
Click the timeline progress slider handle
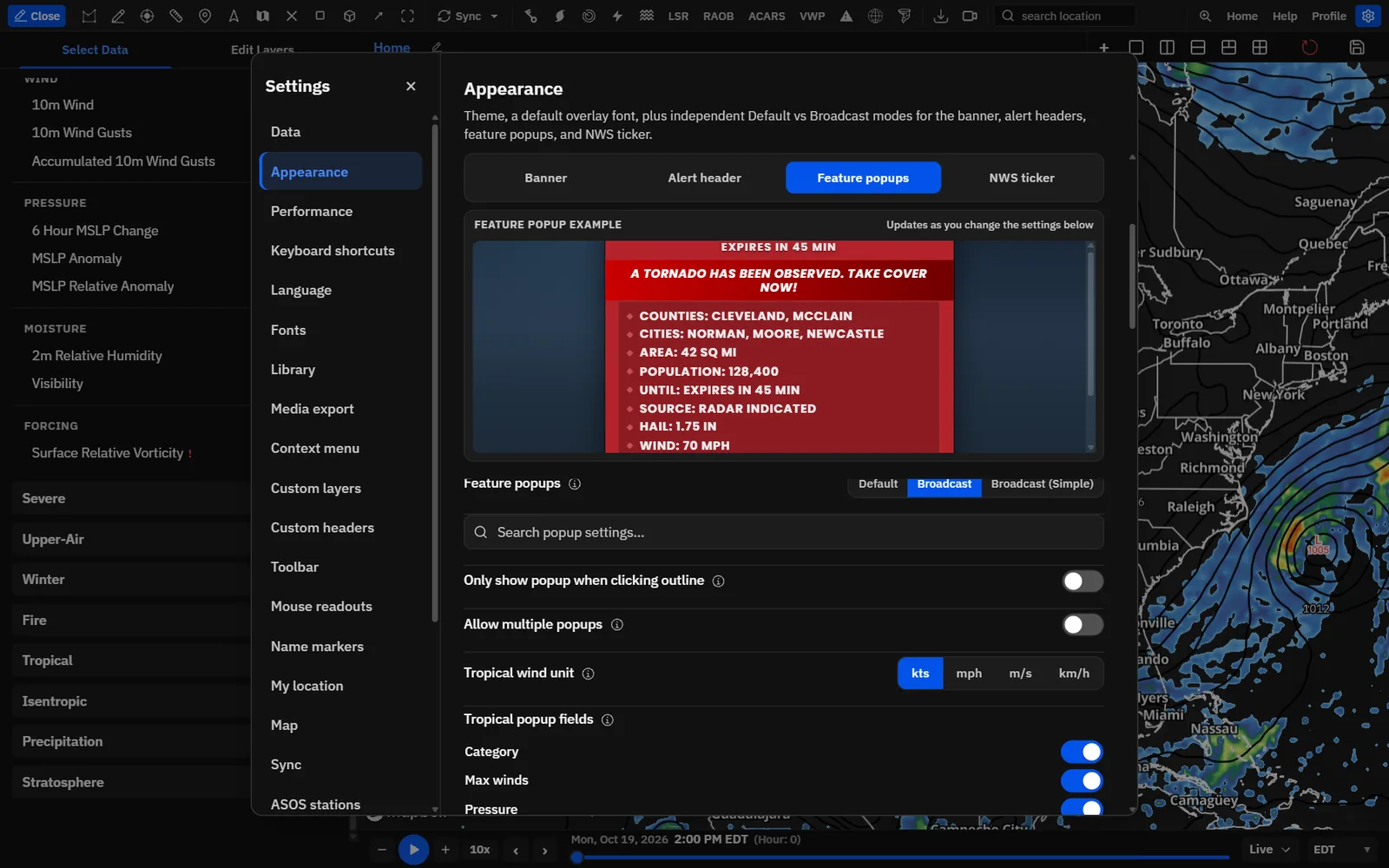click(576, 857)
